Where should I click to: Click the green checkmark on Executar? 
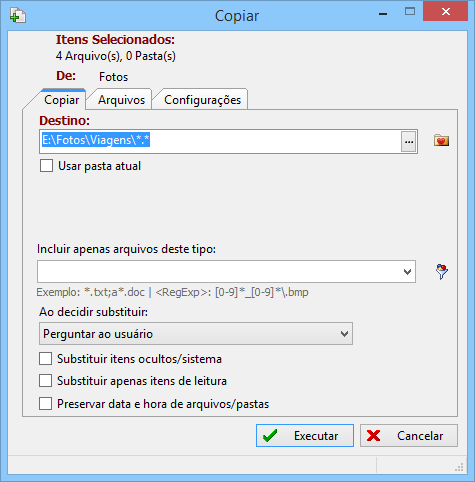pyautogui.click(x=270, y=435)
